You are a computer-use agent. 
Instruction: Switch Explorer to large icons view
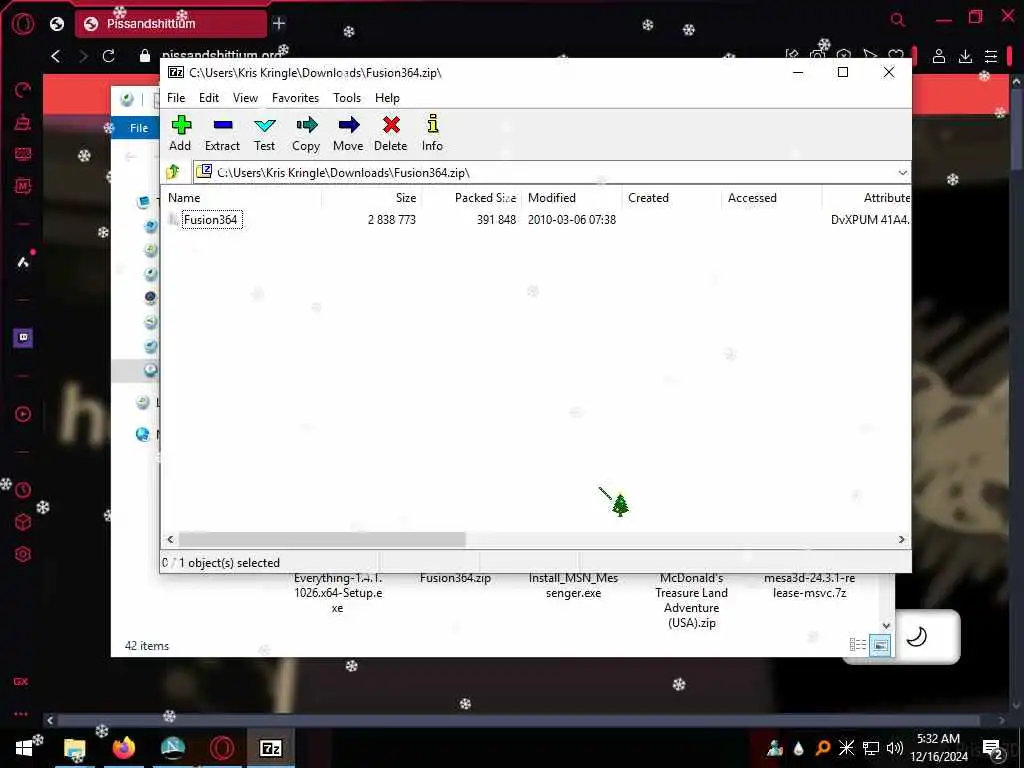pos(880,645)
